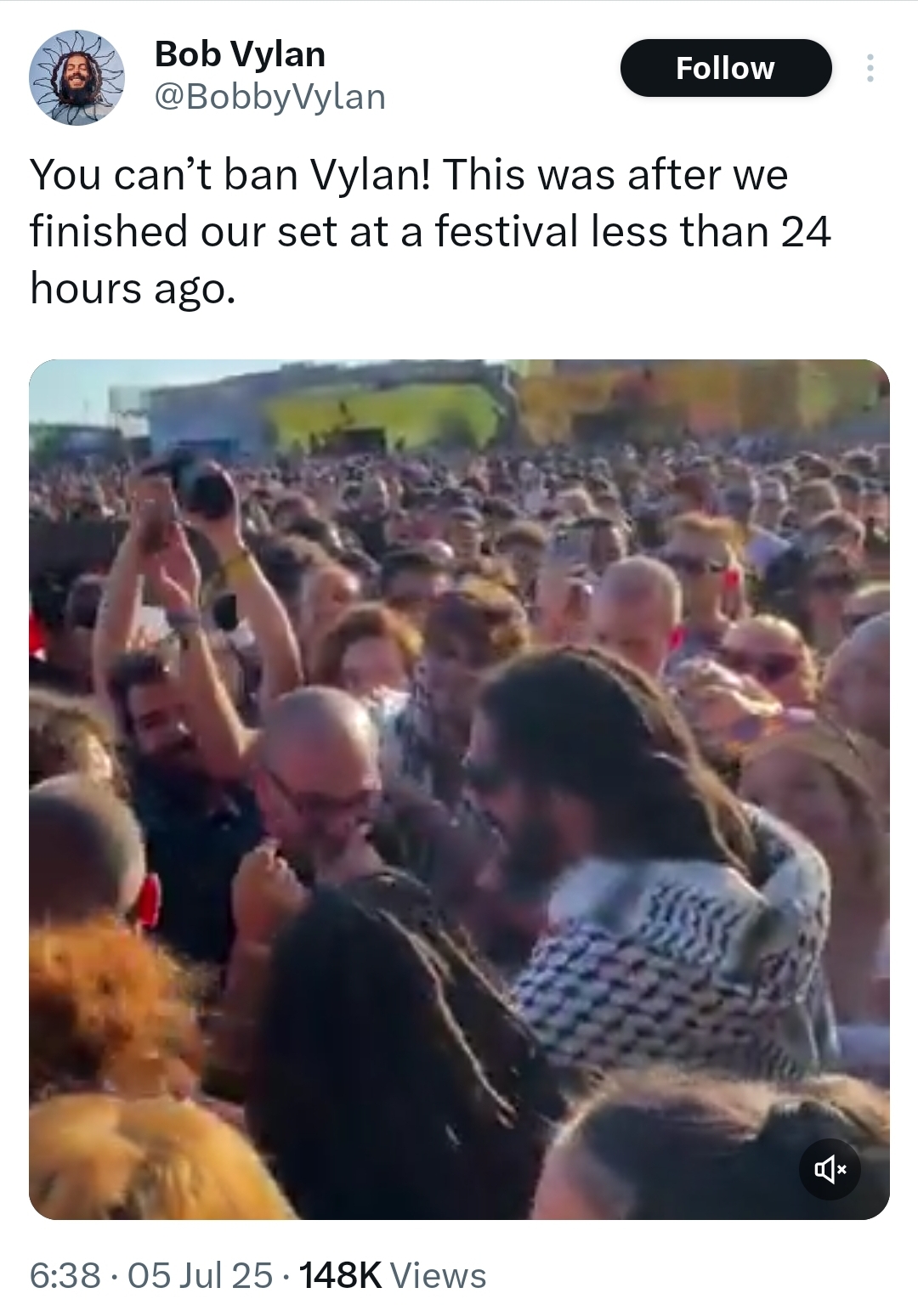This screenshot has height=1316, width=918.
Task: Tap the "hours ago." line of the tweet
Action: coord(131,289)
